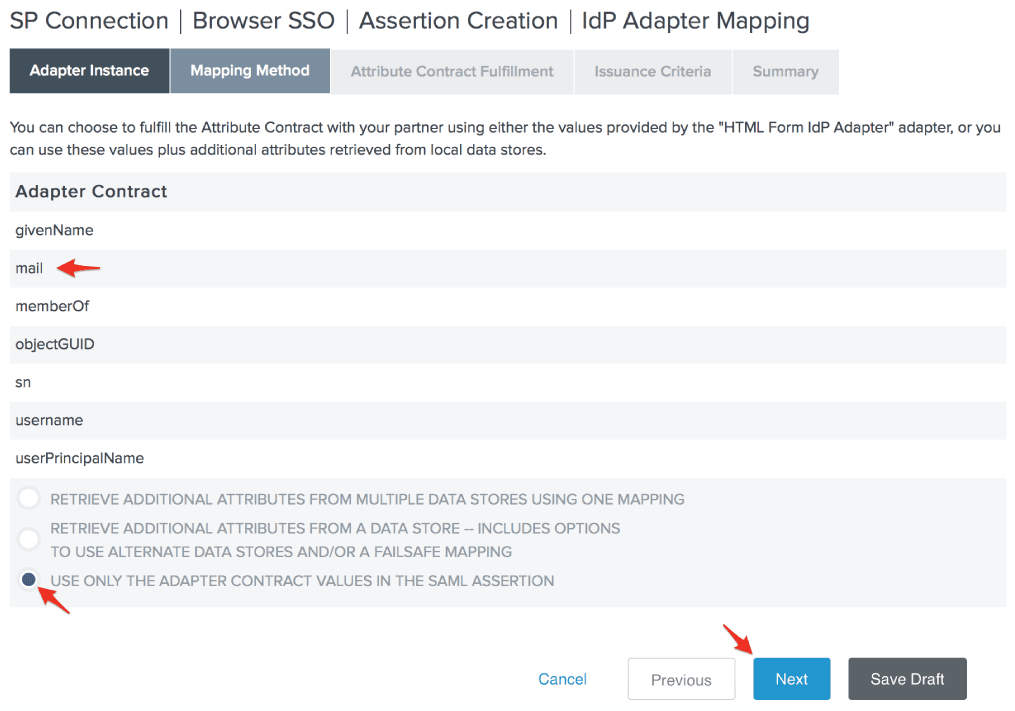Click Save Draft
Screen dimensions: 1015x711
click(x=906, y=678)
